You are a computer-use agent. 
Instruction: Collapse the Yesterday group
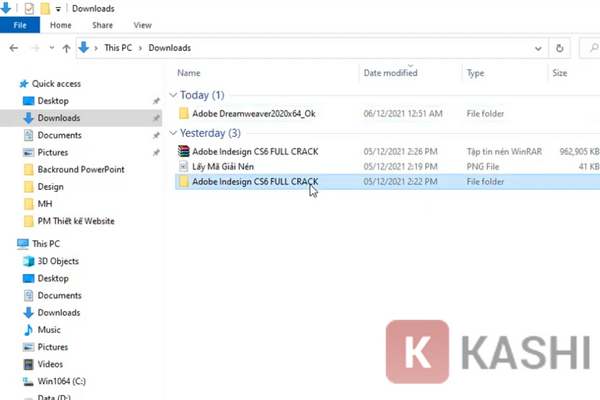pyautogui.click(x=173, y=133)
